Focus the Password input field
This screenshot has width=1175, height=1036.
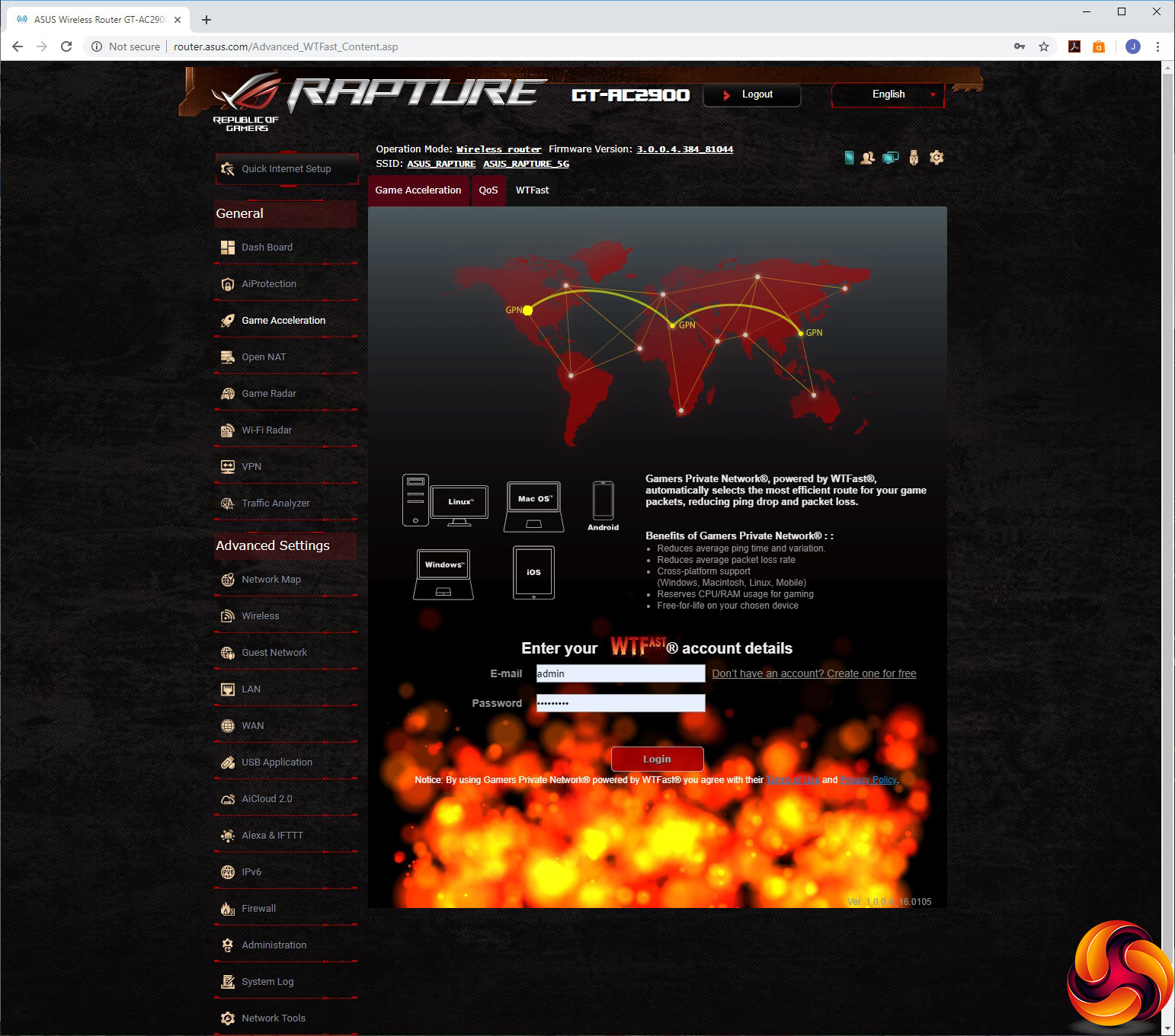point(620,703)
